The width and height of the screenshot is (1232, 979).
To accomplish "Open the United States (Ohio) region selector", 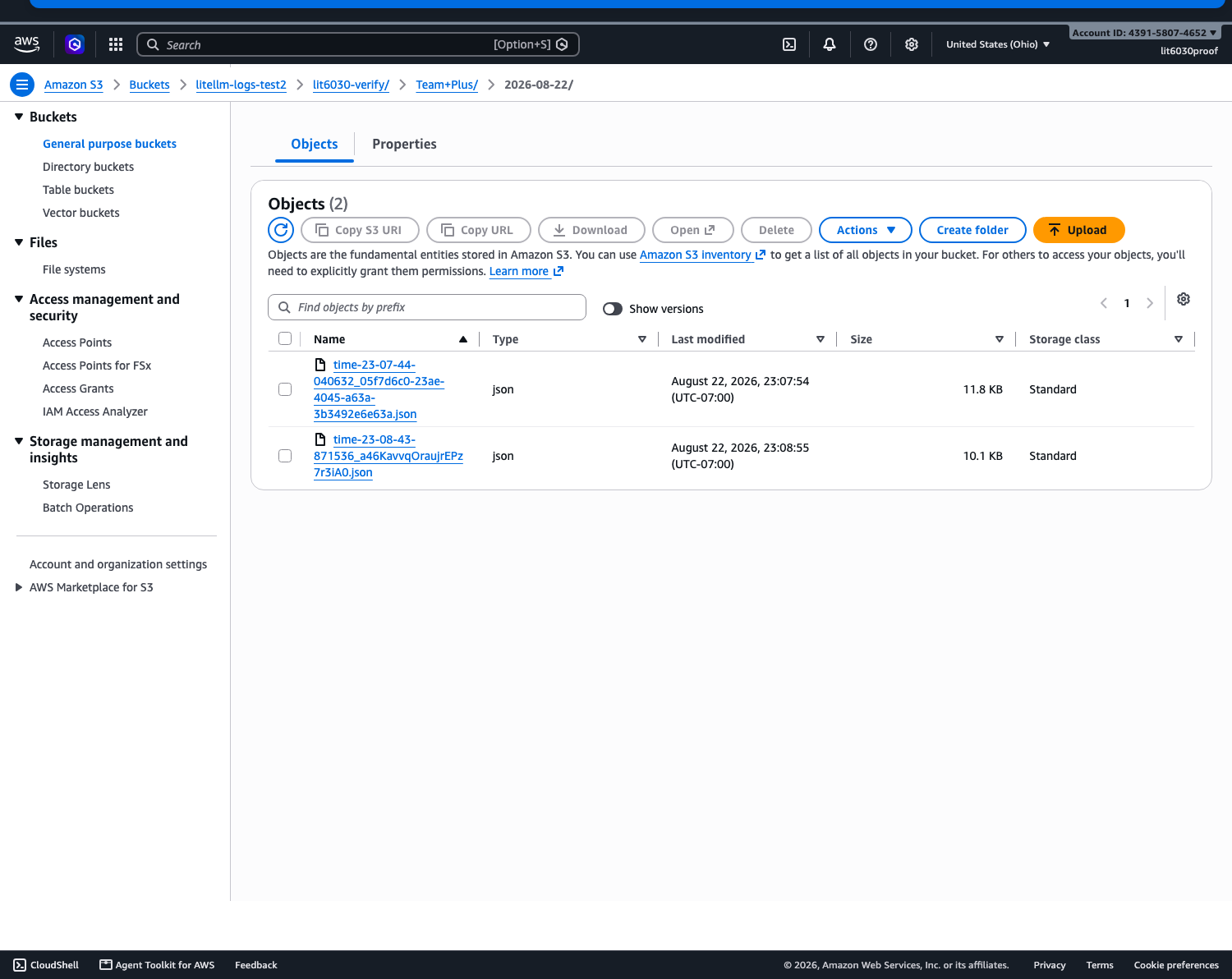I will pos(998,44).
